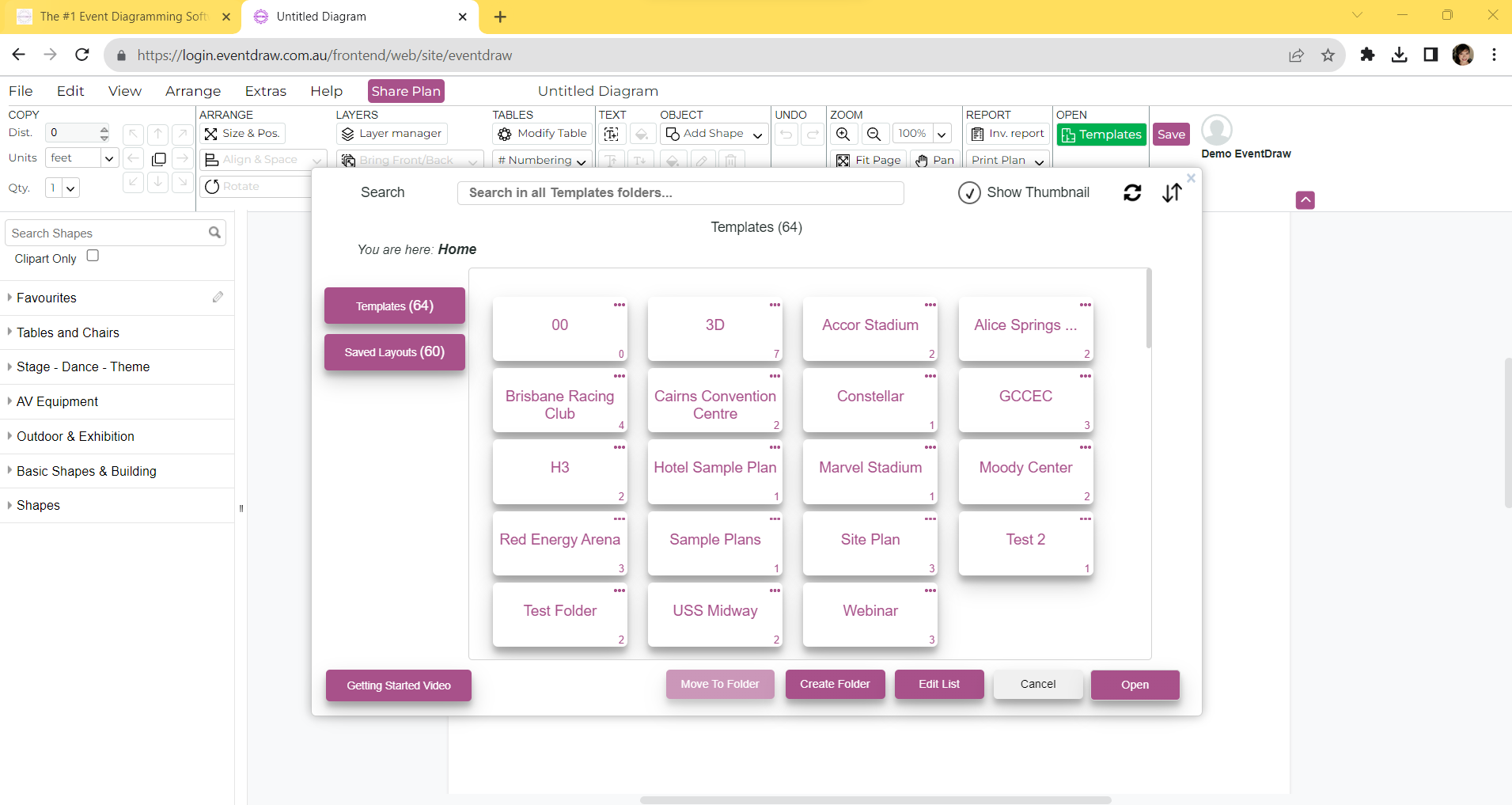Increment the Dist value with the stepper
The width and height of the screenshot is (1512, 805).
tap(104, 128)
